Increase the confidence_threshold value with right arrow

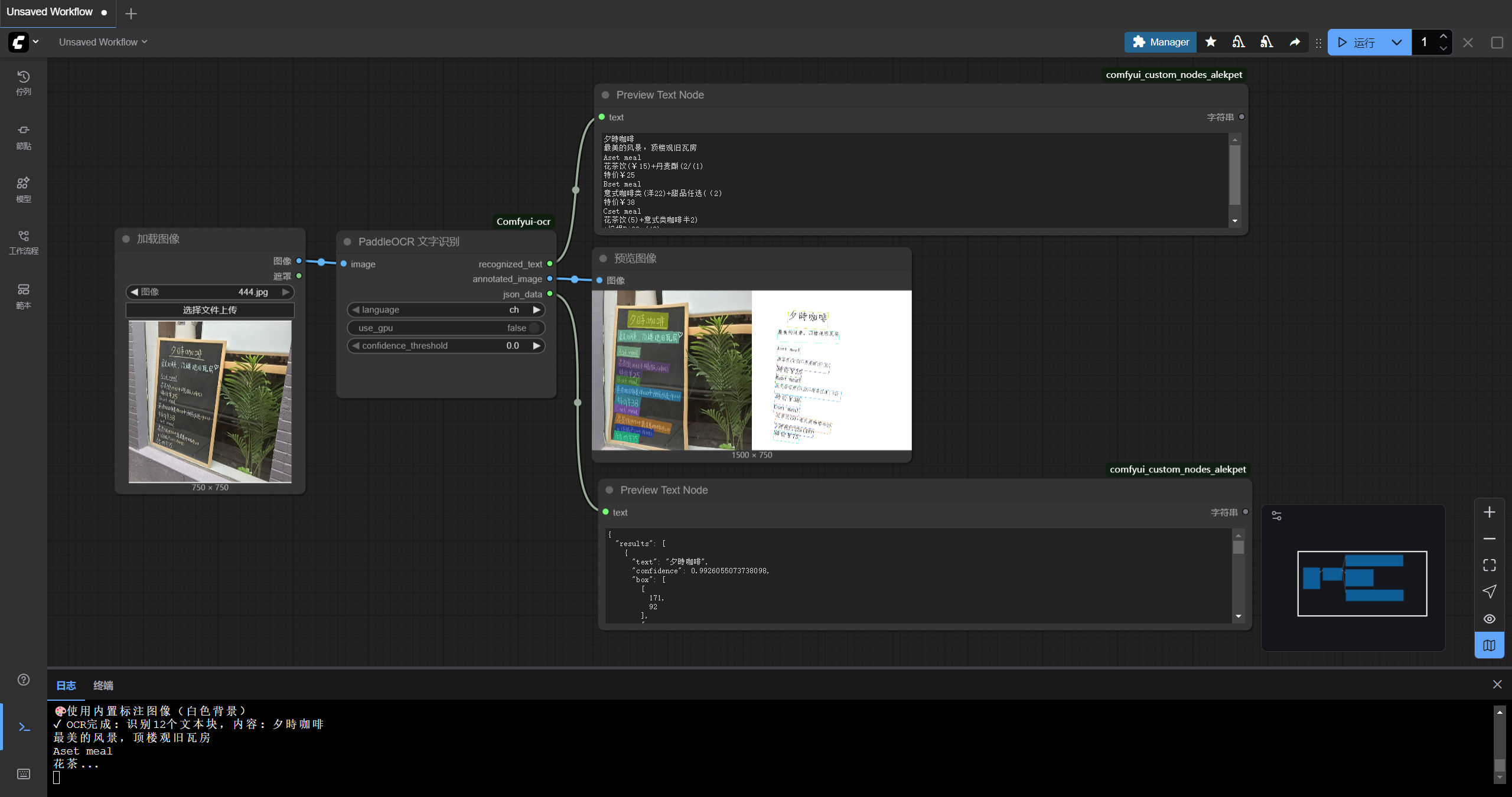click(x=536, y=345)
